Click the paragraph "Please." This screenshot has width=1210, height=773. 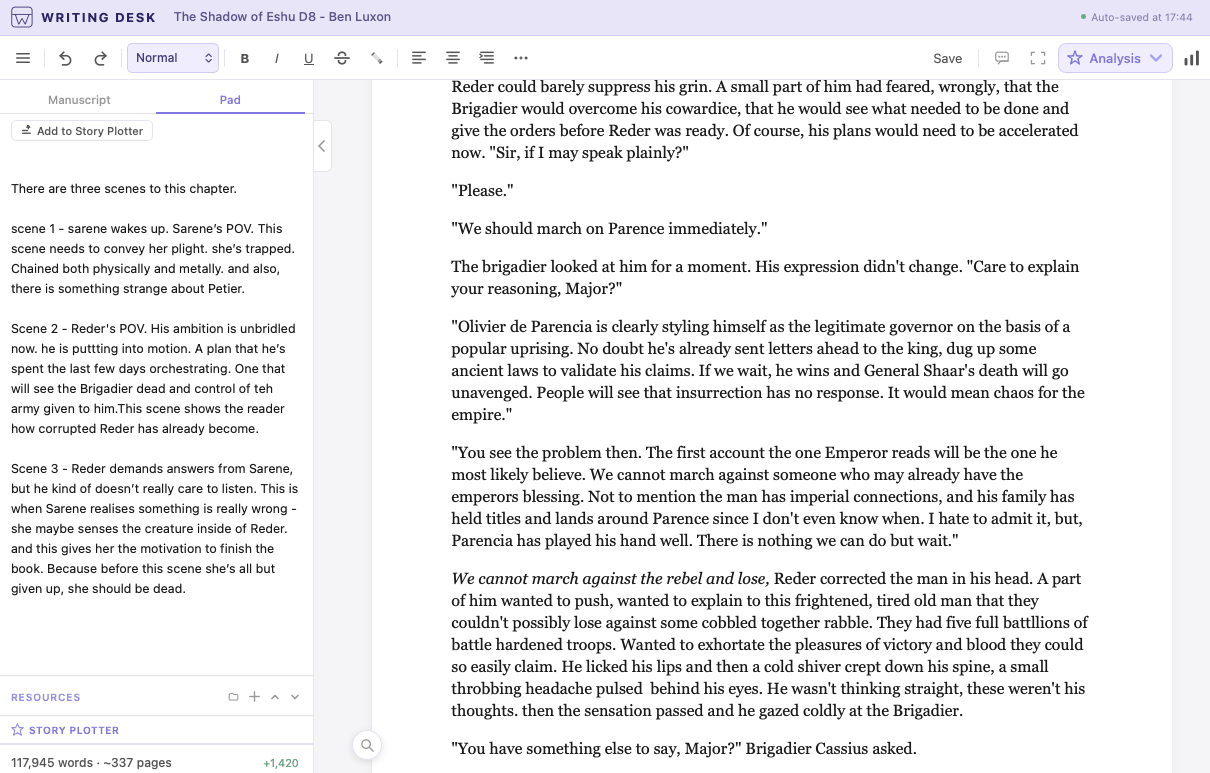(x=482, y=190)
